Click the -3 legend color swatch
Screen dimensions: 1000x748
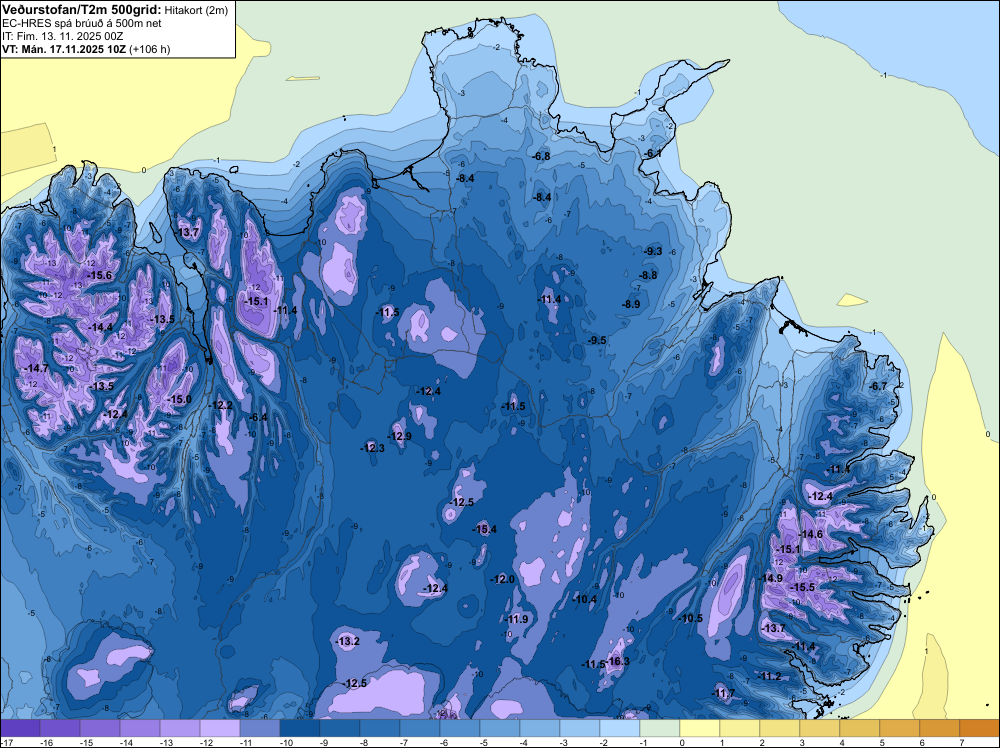580,728
